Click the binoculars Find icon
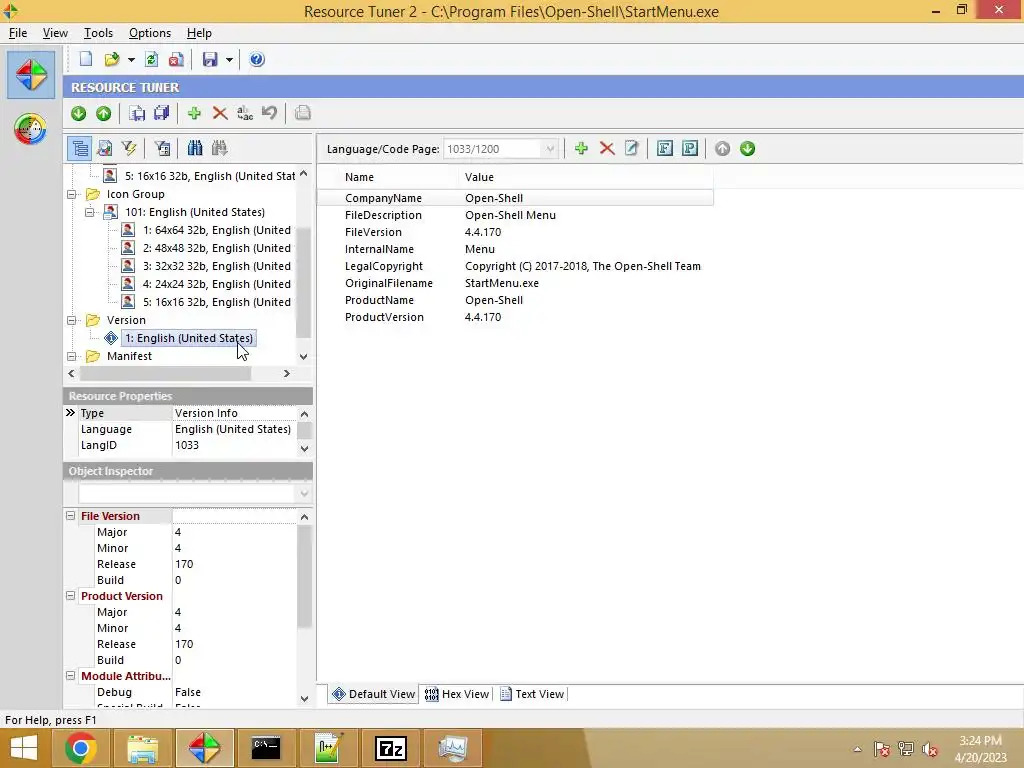The width and height of the screenshot is (1024, 768). 195,149
